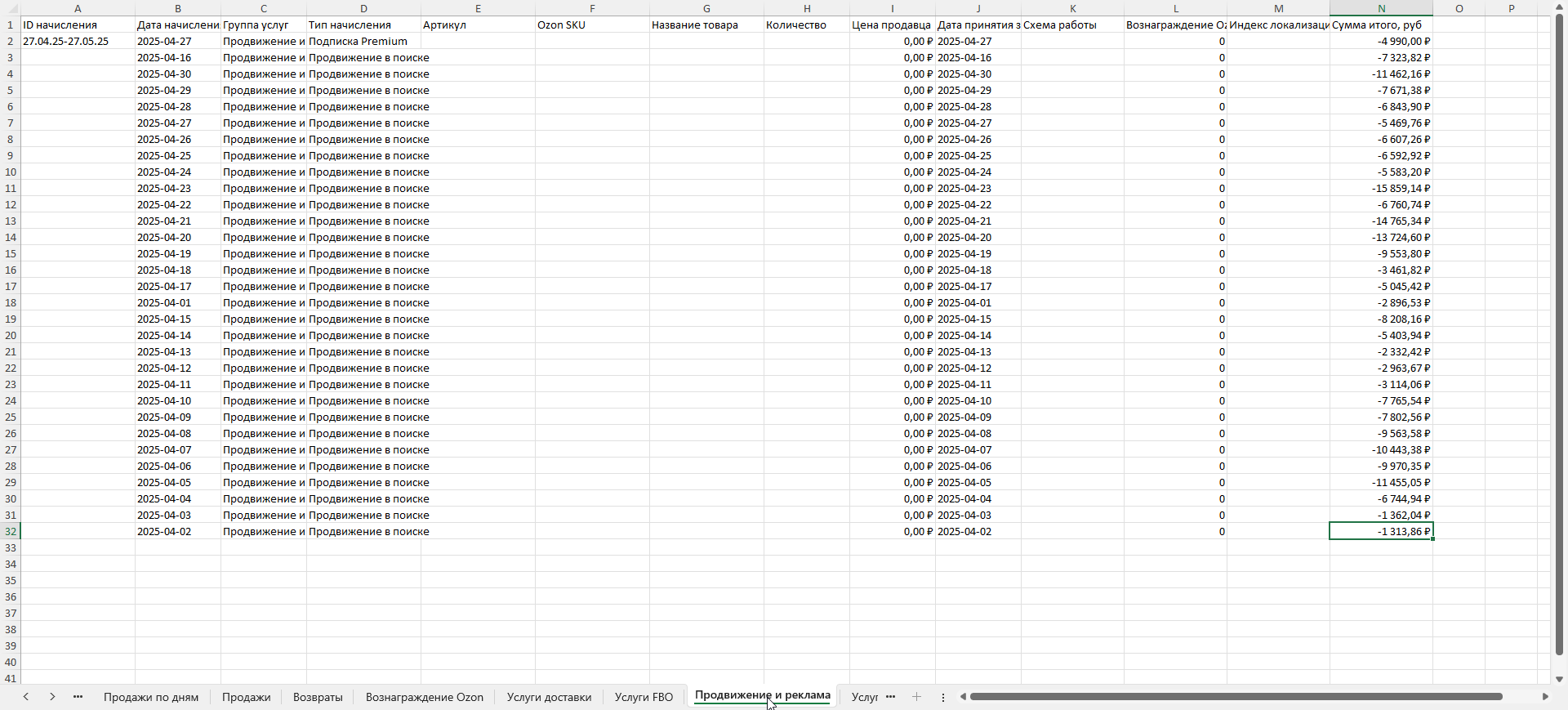1568x710 pixels.
Task: Click the vertical dots tab bar splitter
Action: pos(943,697)
